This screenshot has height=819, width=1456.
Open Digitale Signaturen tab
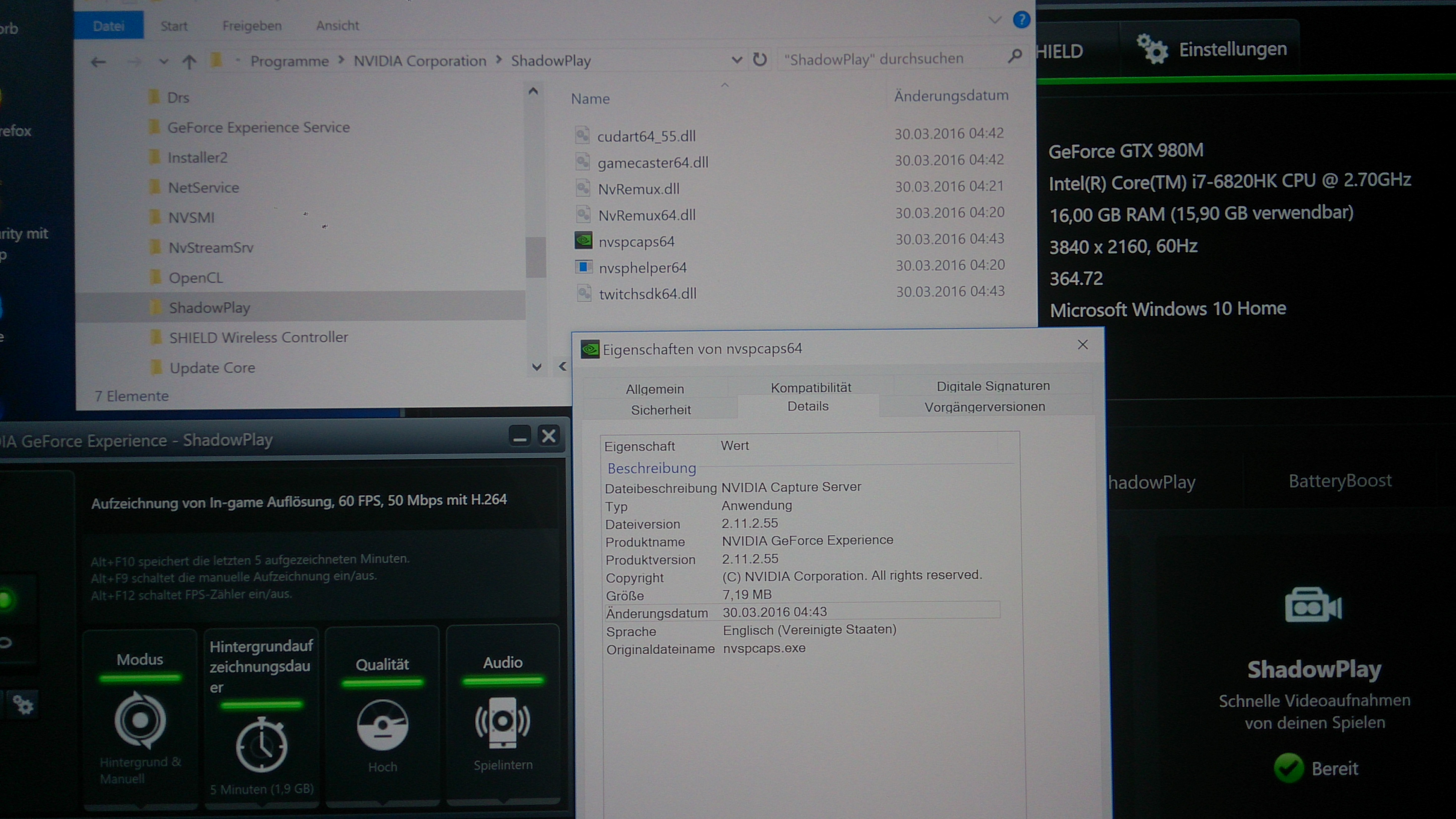click(992, 386)
